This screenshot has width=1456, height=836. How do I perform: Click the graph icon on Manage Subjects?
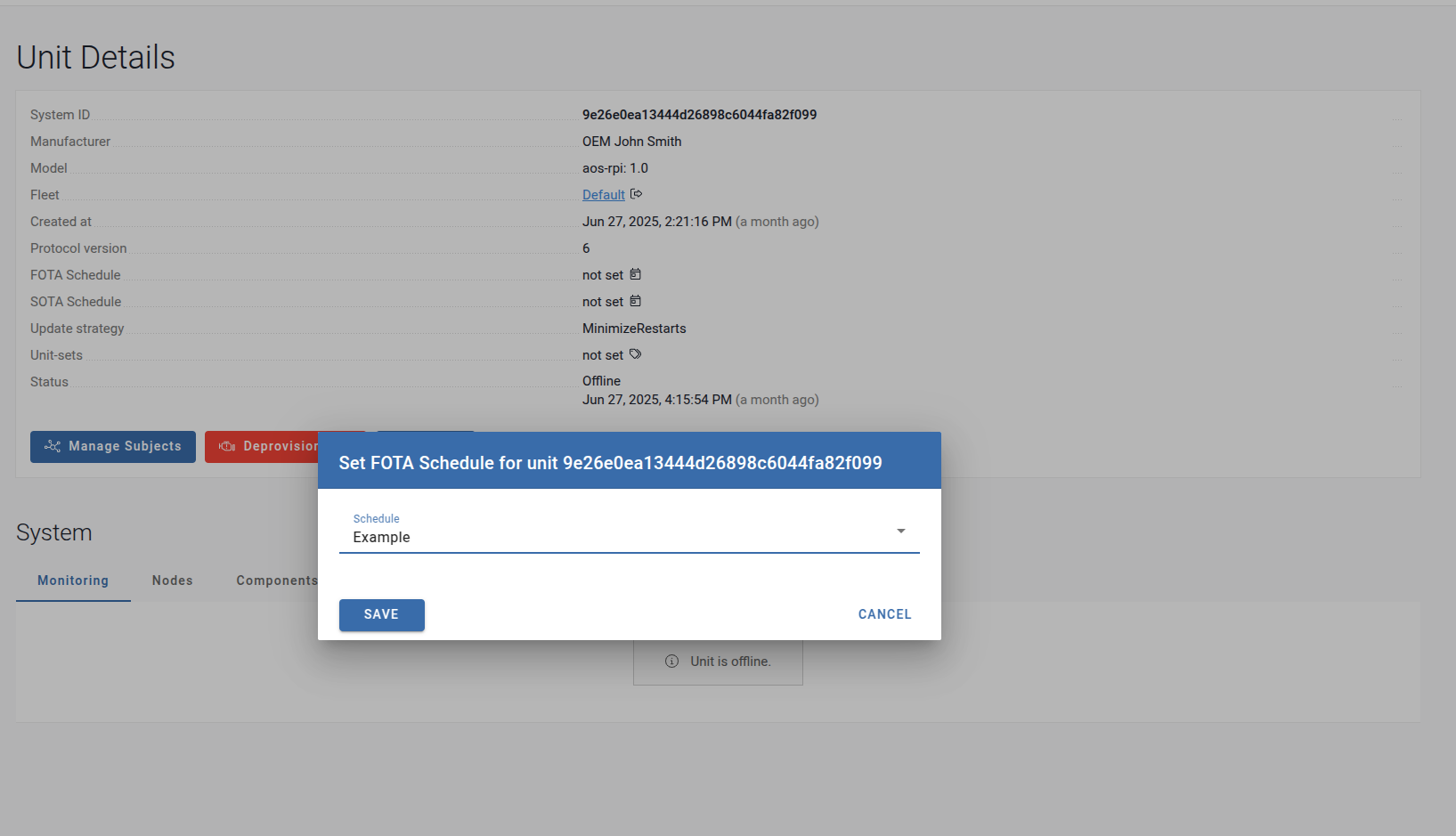point(53,446)
